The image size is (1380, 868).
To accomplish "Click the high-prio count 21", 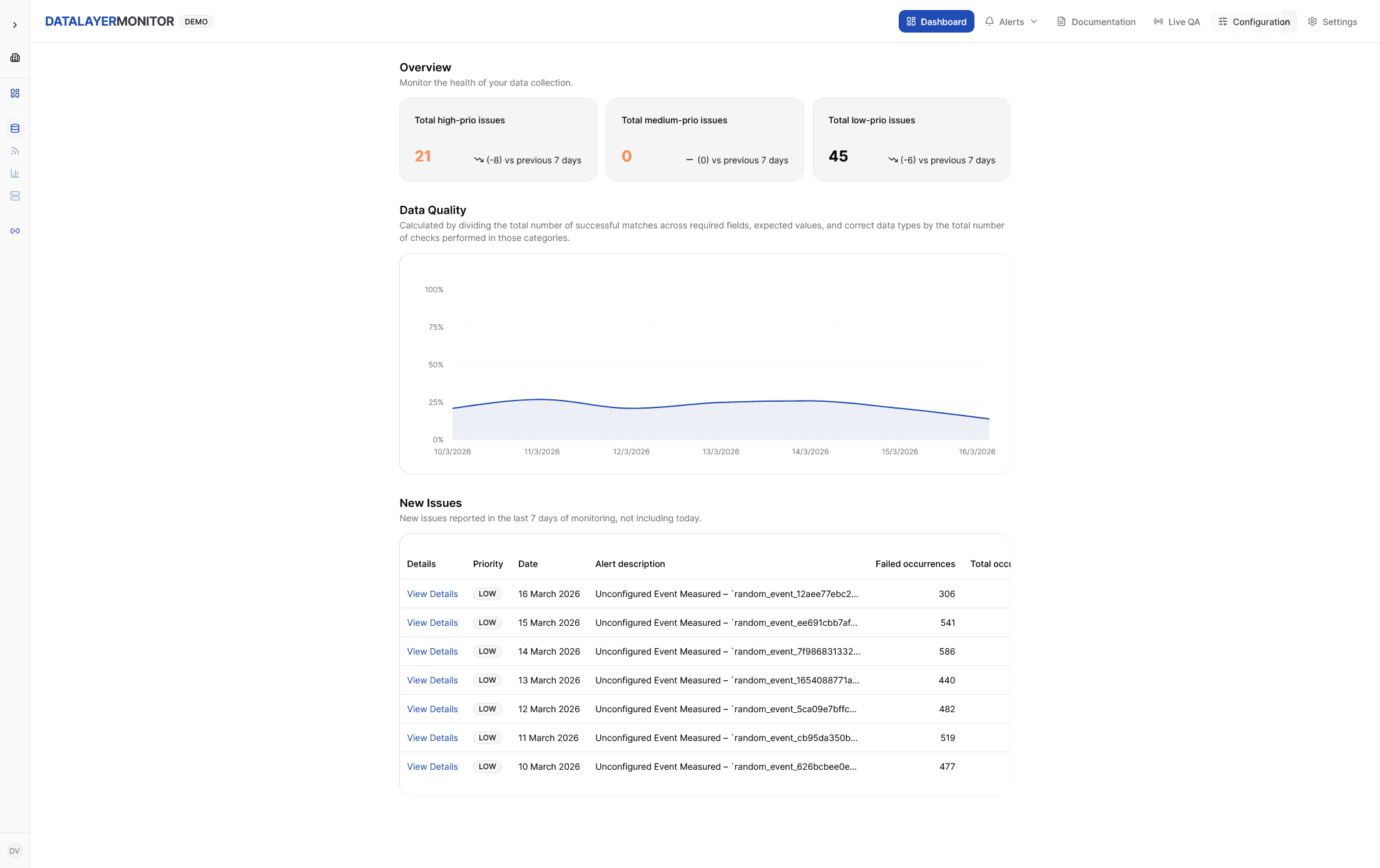I will tap(423, 156).
